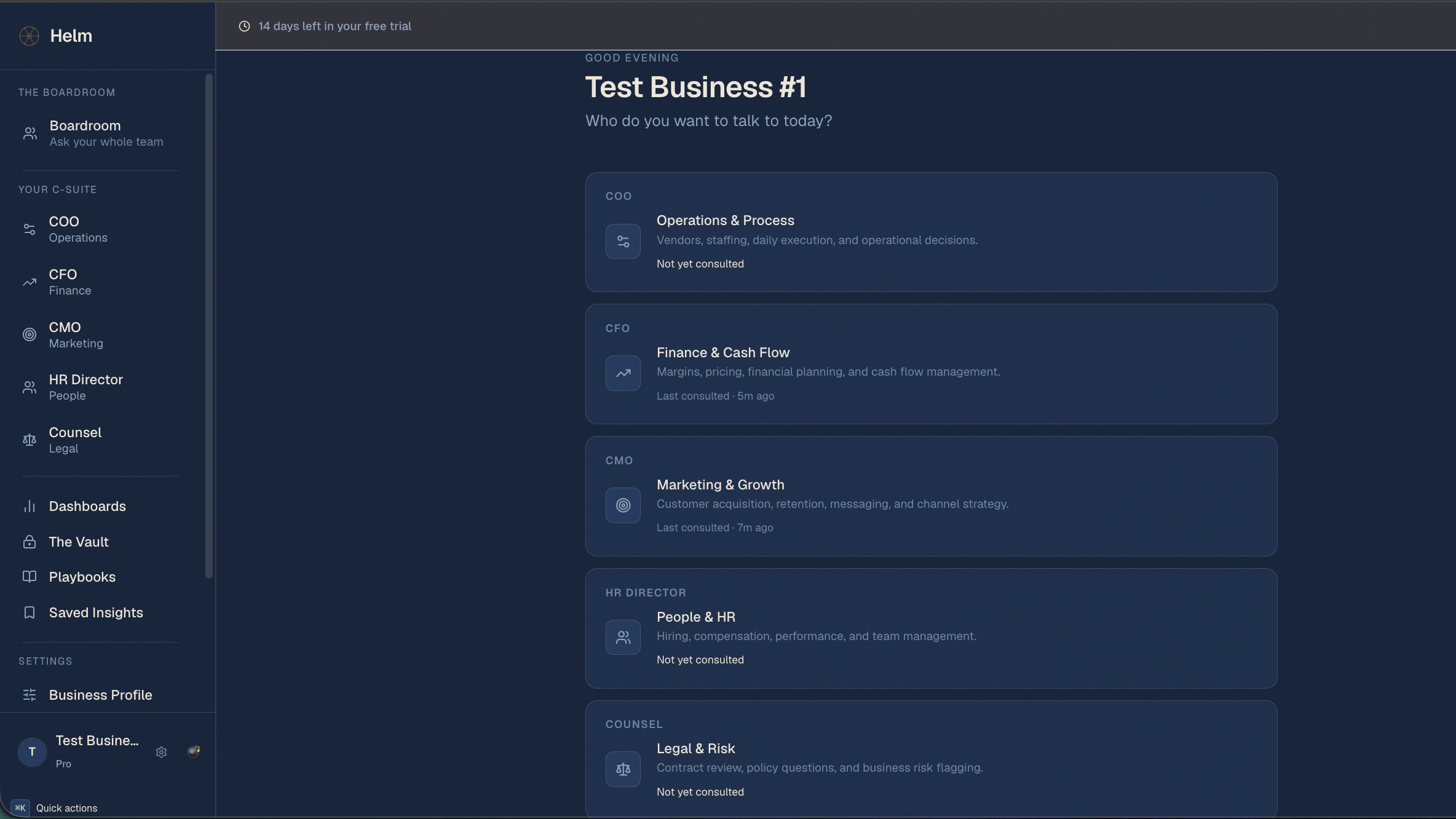Open account settings via the gear icon

161,752
